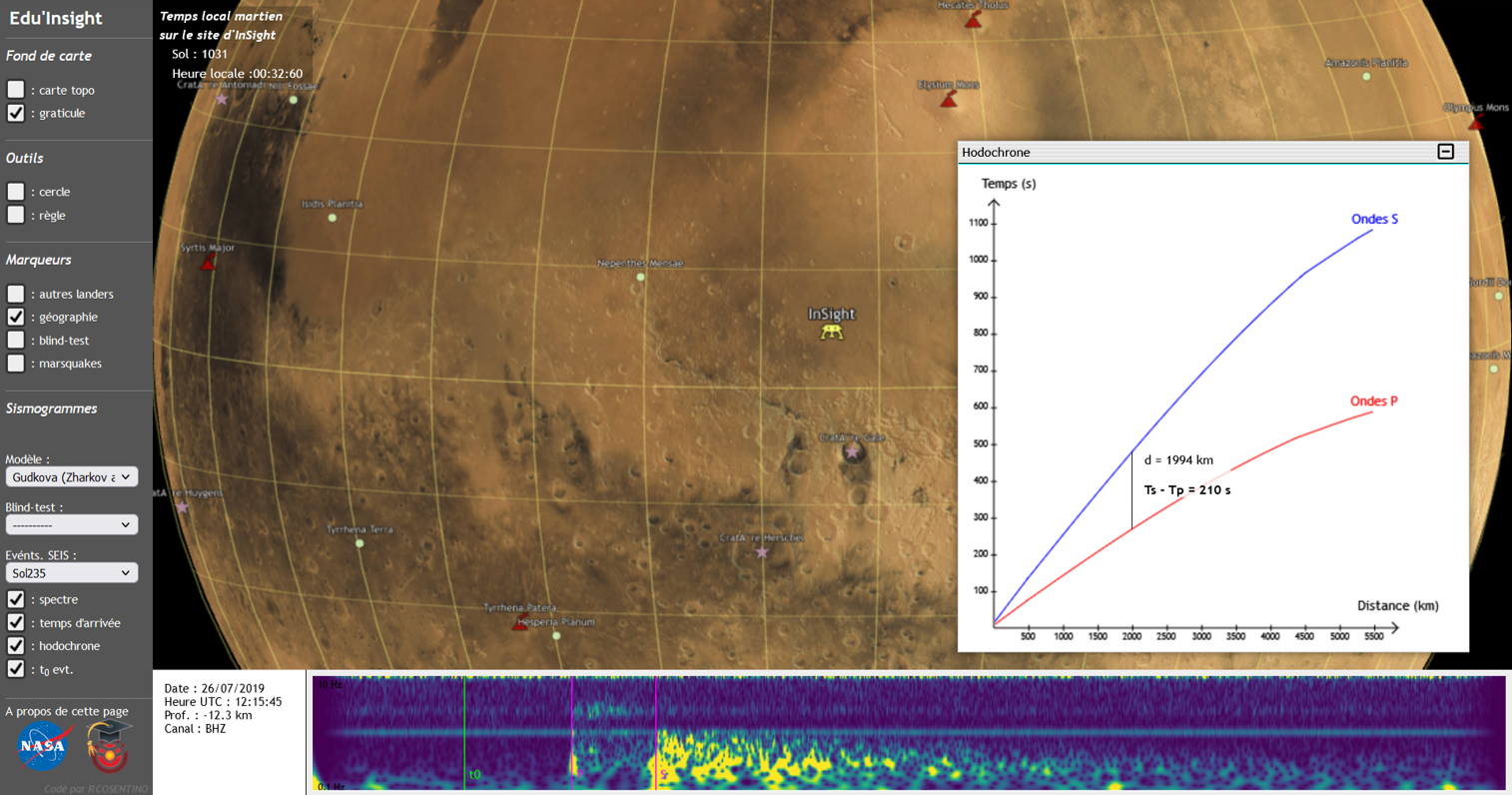Screen dimensions: 1512x795
Task: Uncheck temps d'arrivée checkbox
Action: [16, 622]
